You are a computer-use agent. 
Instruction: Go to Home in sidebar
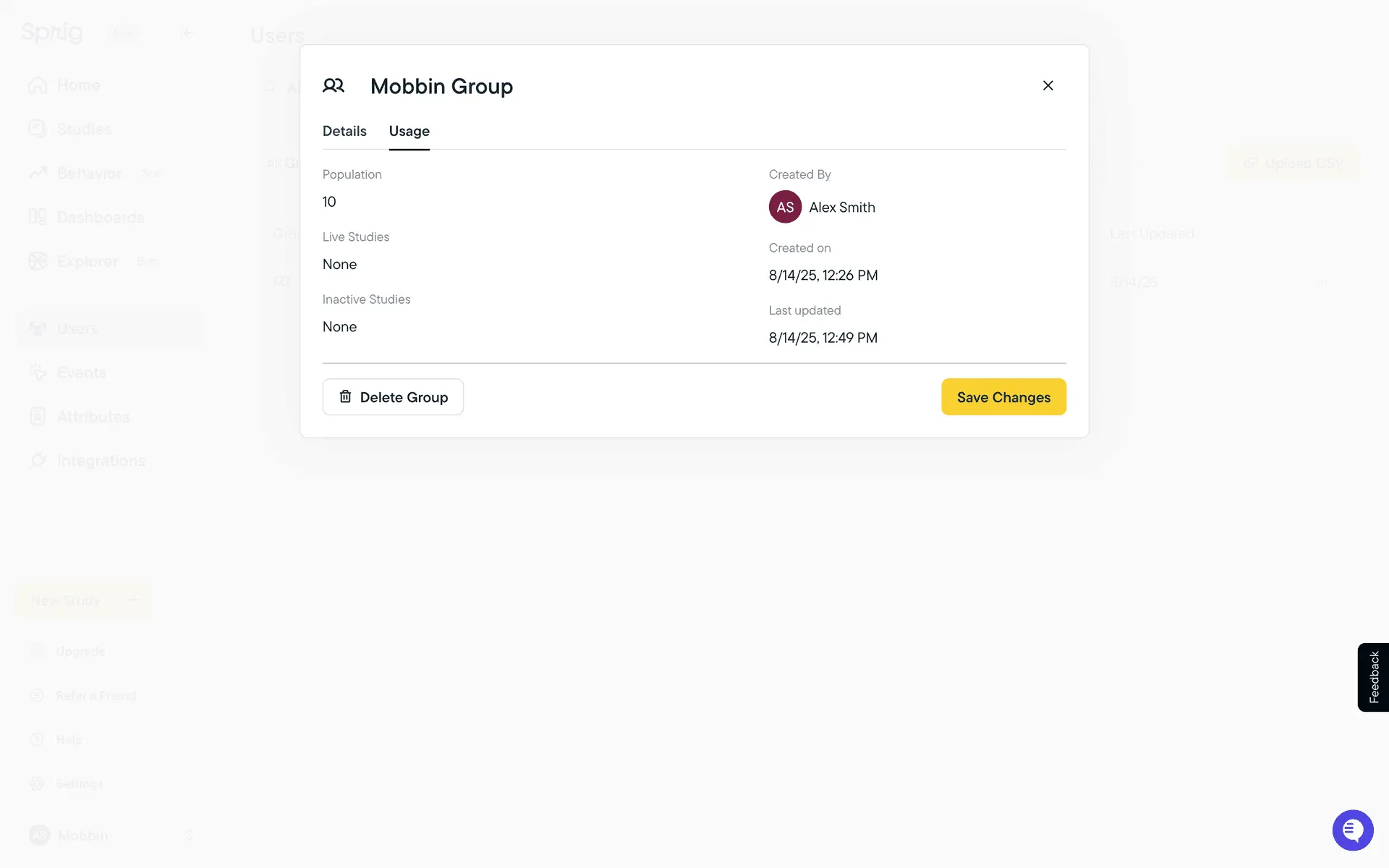(78, 85)
